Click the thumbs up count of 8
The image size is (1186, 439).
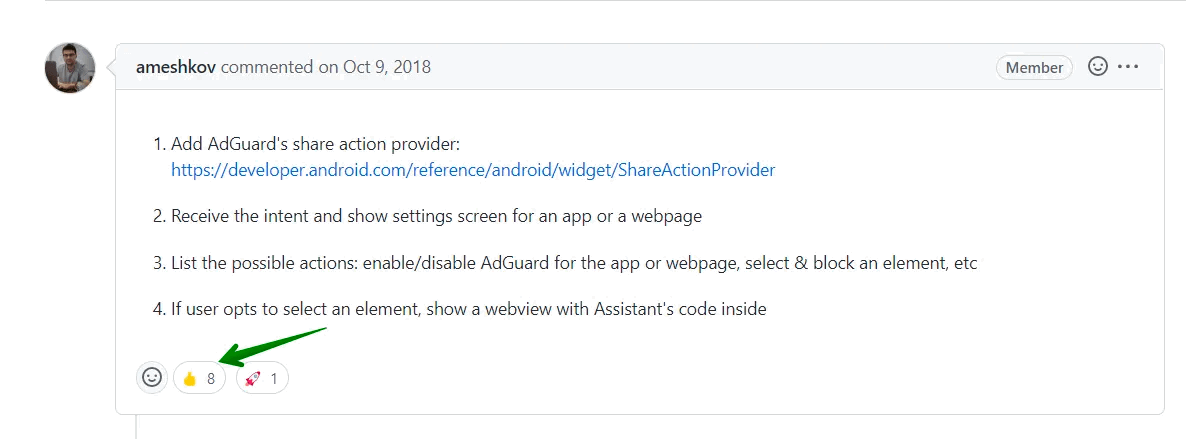tap(211, 378)
